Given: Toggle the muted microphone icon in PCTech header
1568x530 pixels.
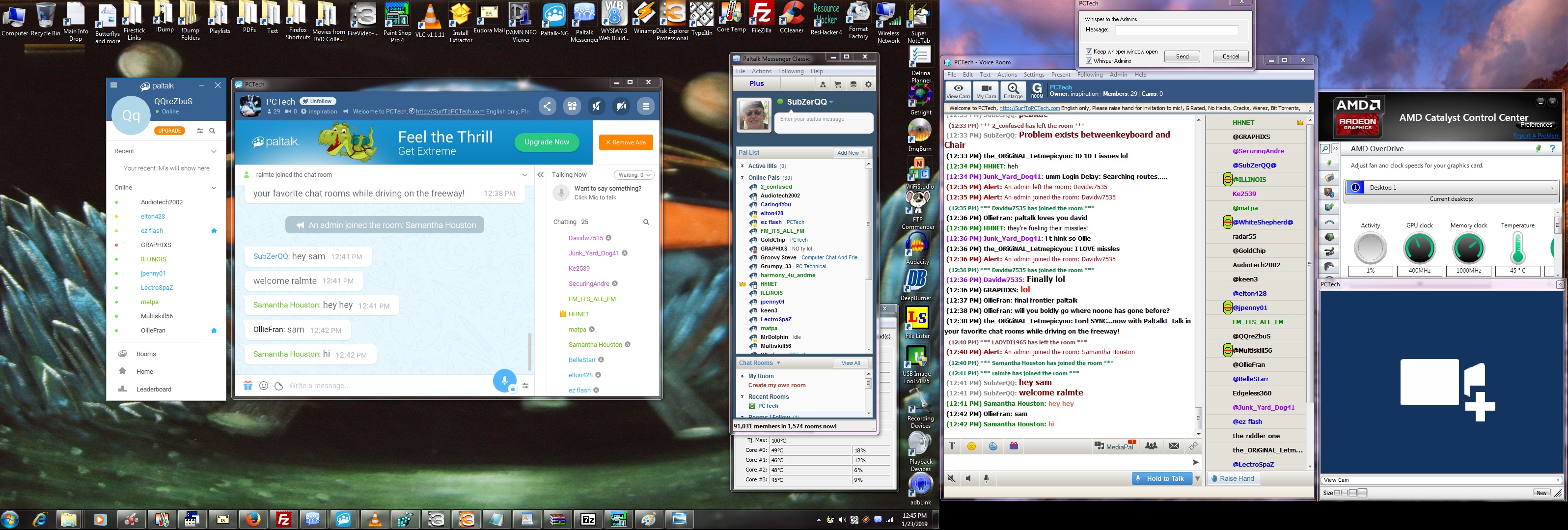Looking at the screenshot, I should point(622,107).
